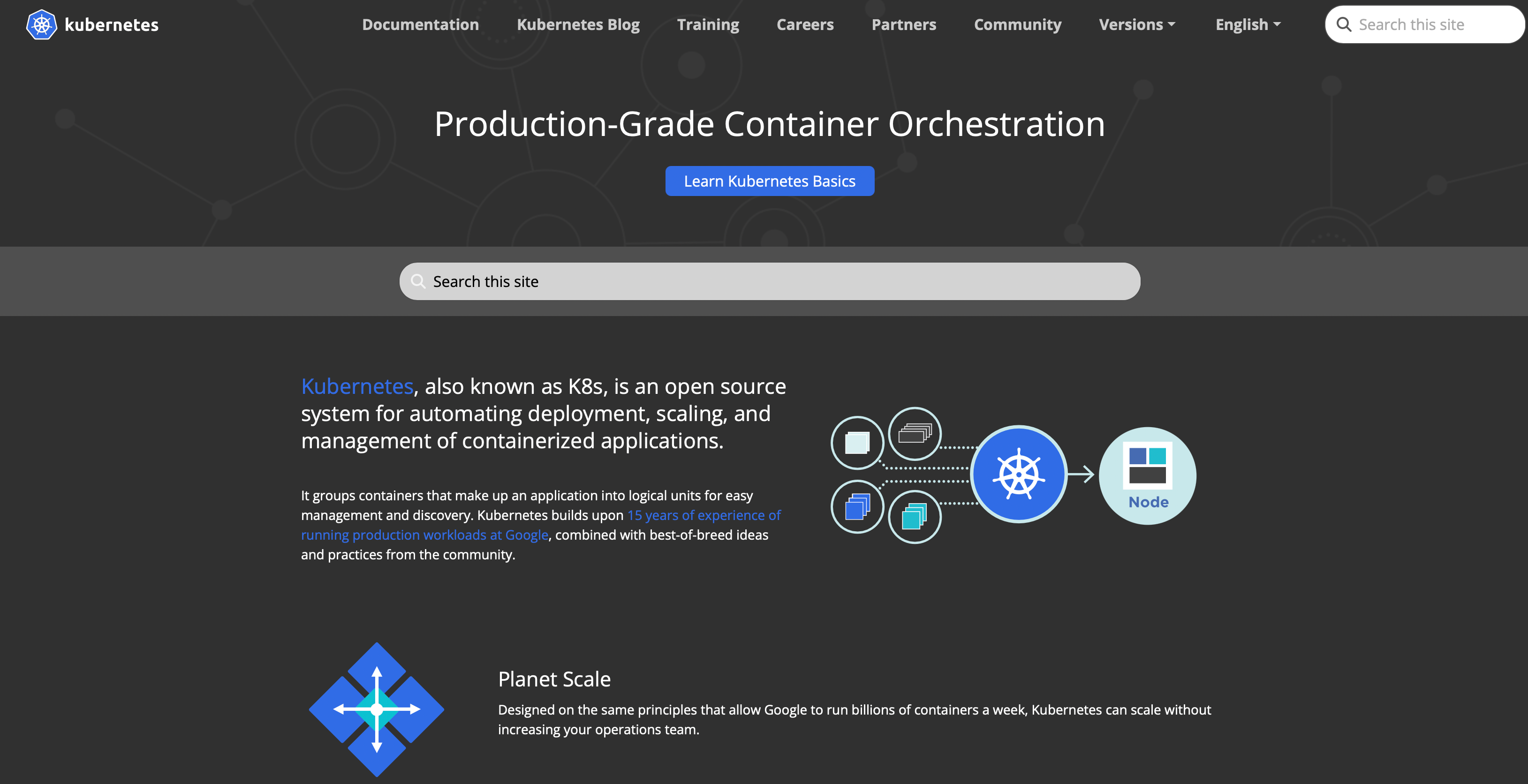Click the kubernetes wordmark in header
This screenshot has width=1528, height=784.
click(x=112, y=25)
